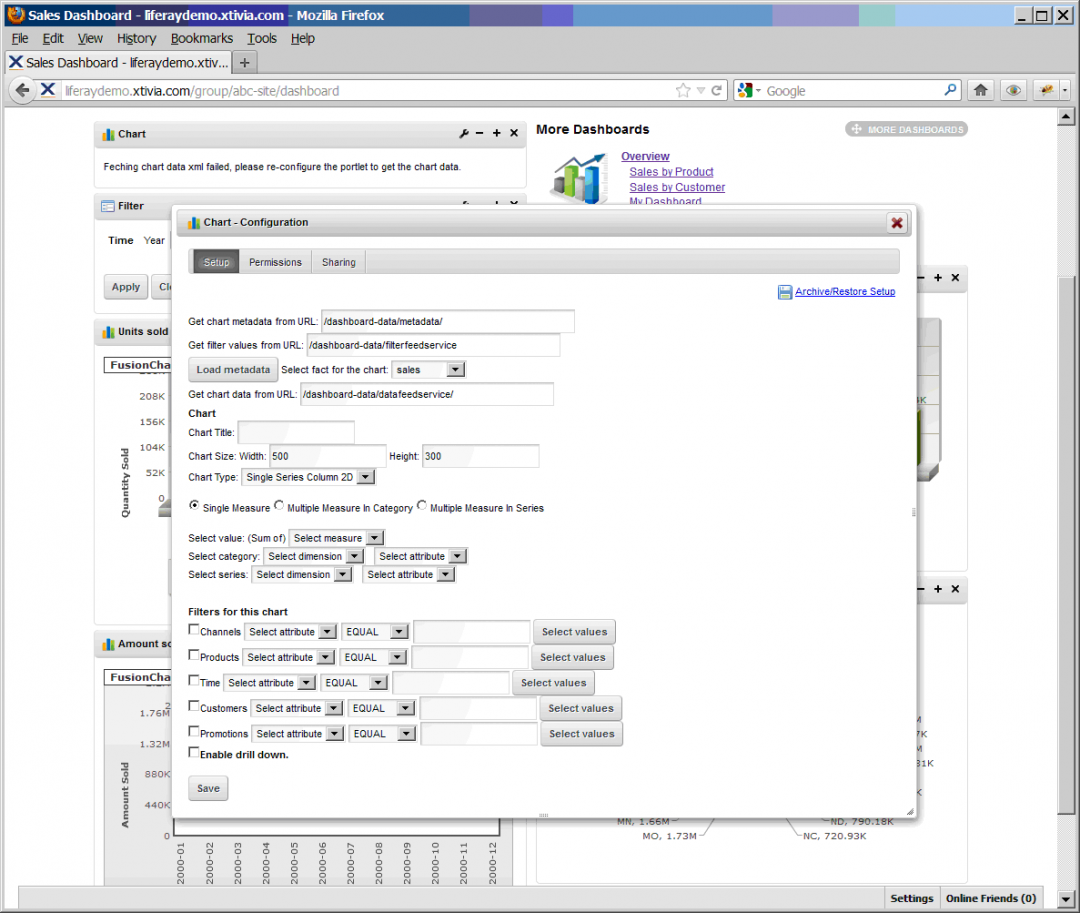Click the Save button
1080x913 pixels.
coord(207,788)
